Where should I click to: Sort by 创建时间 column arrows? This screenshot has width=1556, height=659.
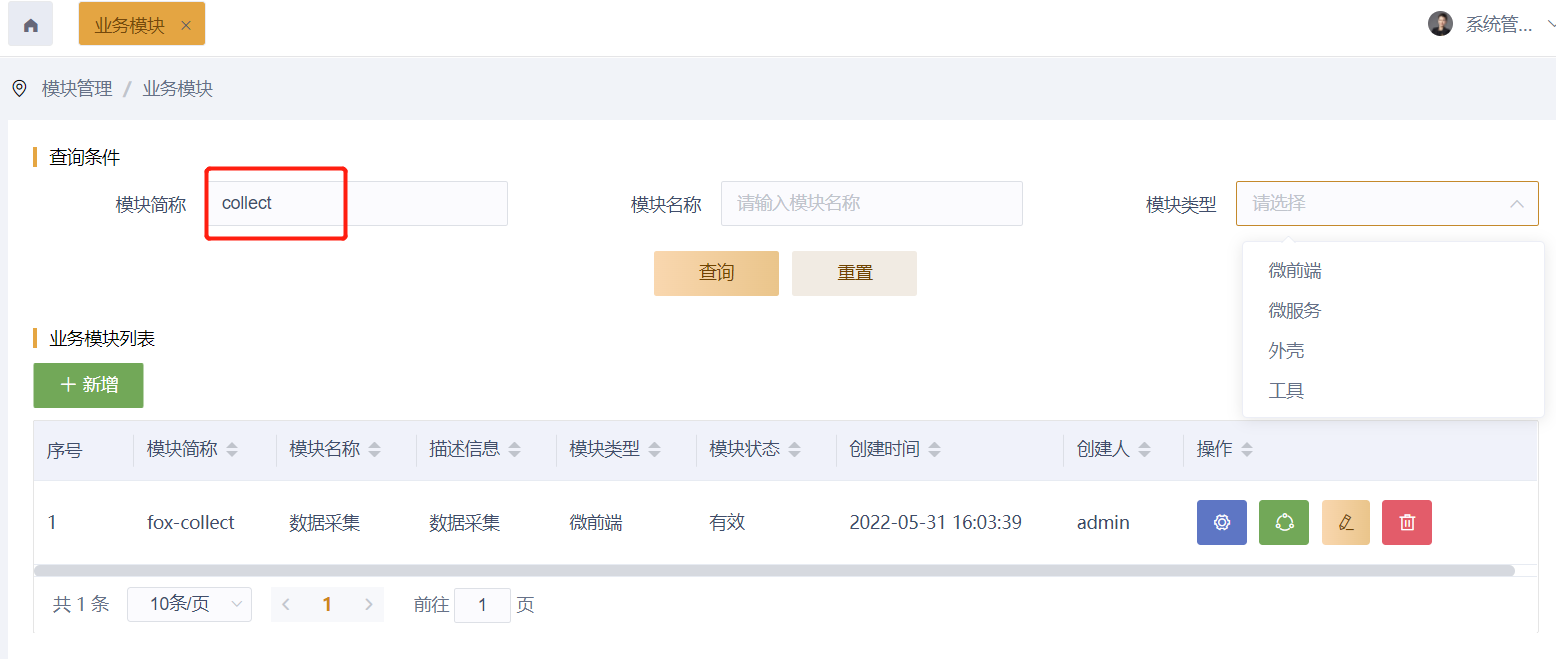[x=934, y=451]
